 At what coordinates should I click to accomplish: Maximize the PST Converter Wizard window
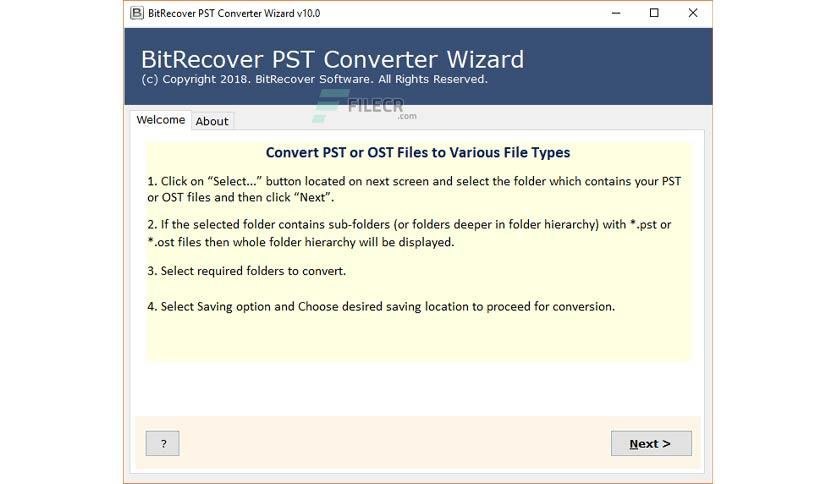[654, 13]
